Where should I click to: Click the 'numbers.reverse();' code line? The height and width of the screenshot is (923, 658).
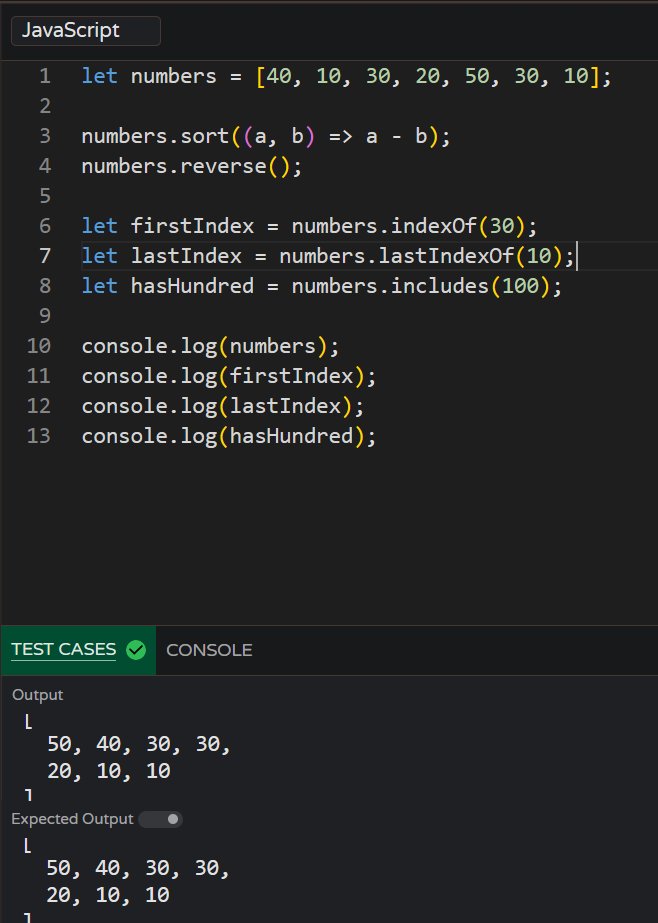[191, 166]
